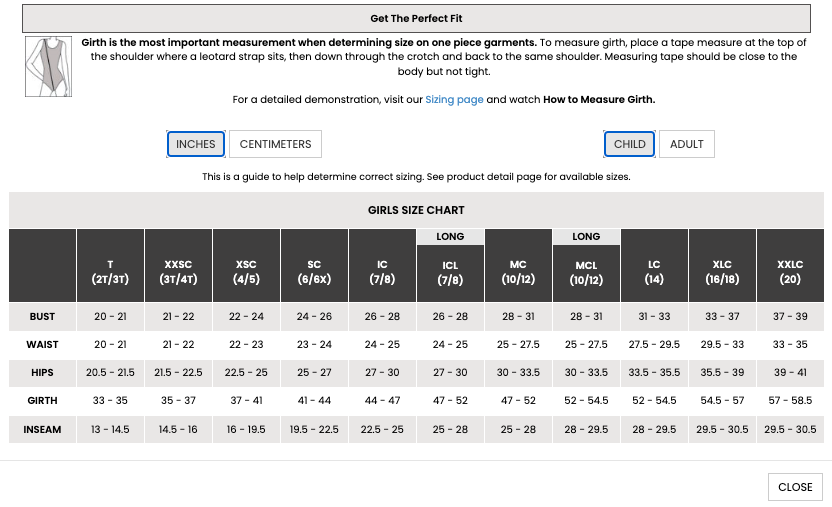Image resolution: width=832 pixels, height=507 pixels.
Task: Click the XXLC (20) column header
Action: tap(790, 272)
